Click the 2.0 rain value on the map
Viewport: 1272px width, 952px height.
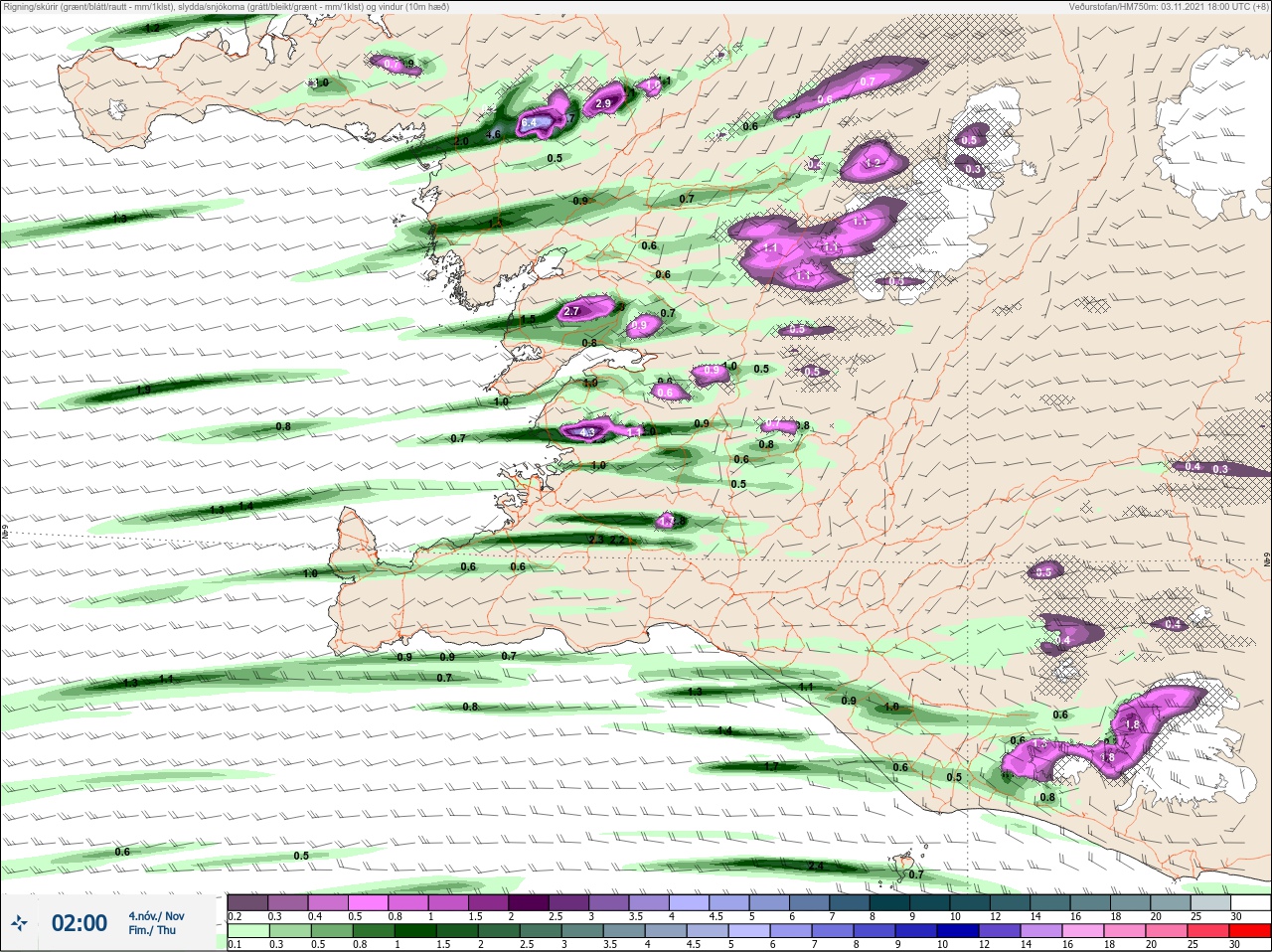click(461, 142)
